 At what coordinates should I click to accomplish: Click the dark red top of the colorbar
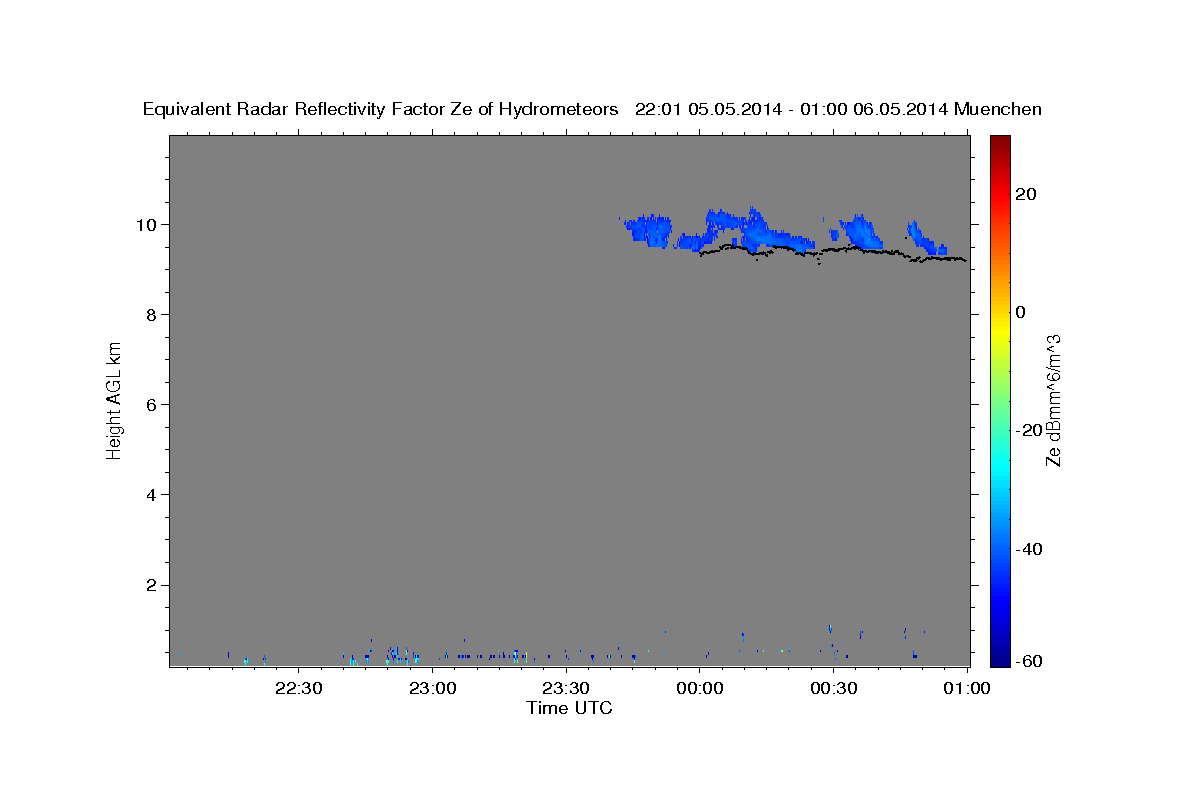point(999,143)
